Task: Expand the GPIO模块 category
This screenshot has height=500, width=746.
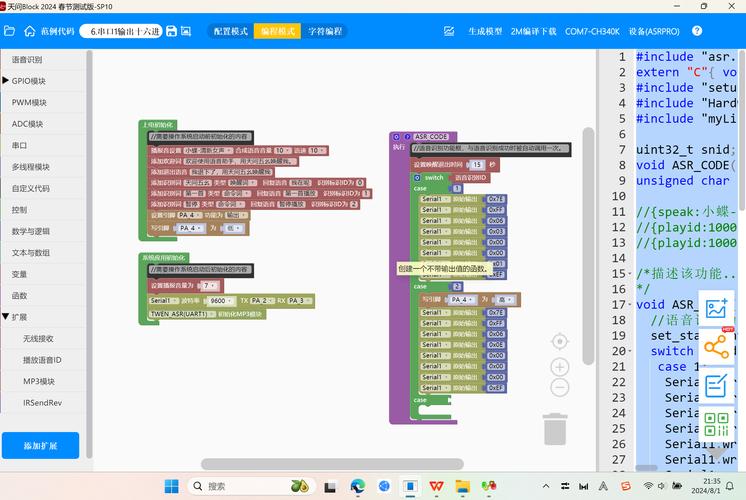Action: [6, 80]
